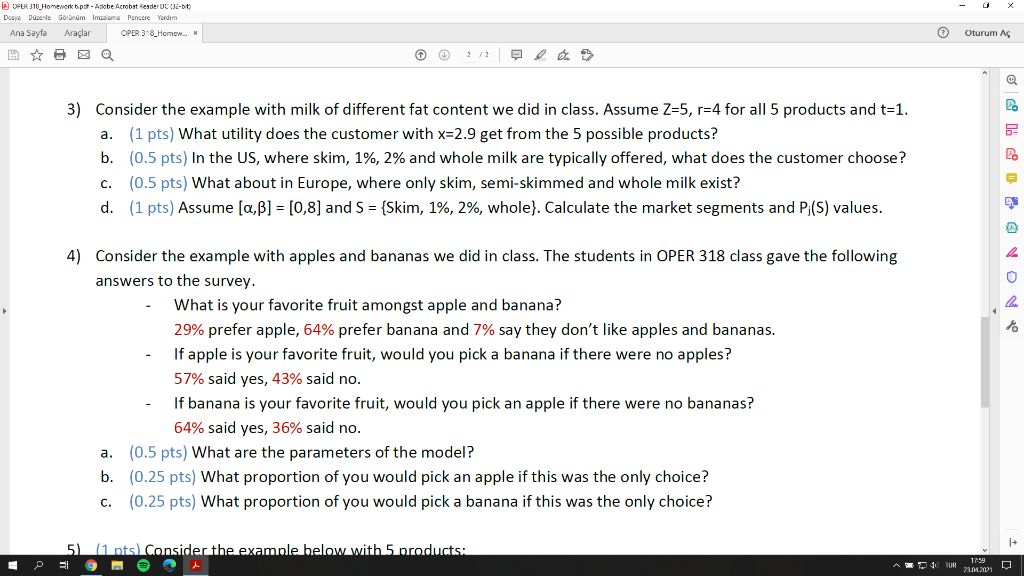Go to next page with down arrow
The image size is (1024, 576).
pos(444,56)
